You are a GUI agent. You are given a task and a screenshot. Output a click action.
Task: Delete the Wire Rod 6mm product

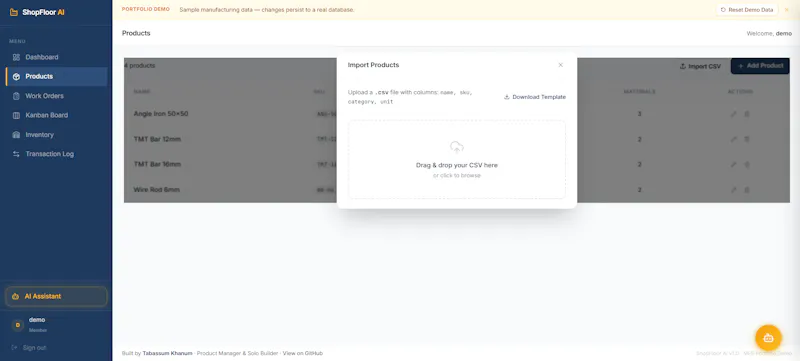747,190
